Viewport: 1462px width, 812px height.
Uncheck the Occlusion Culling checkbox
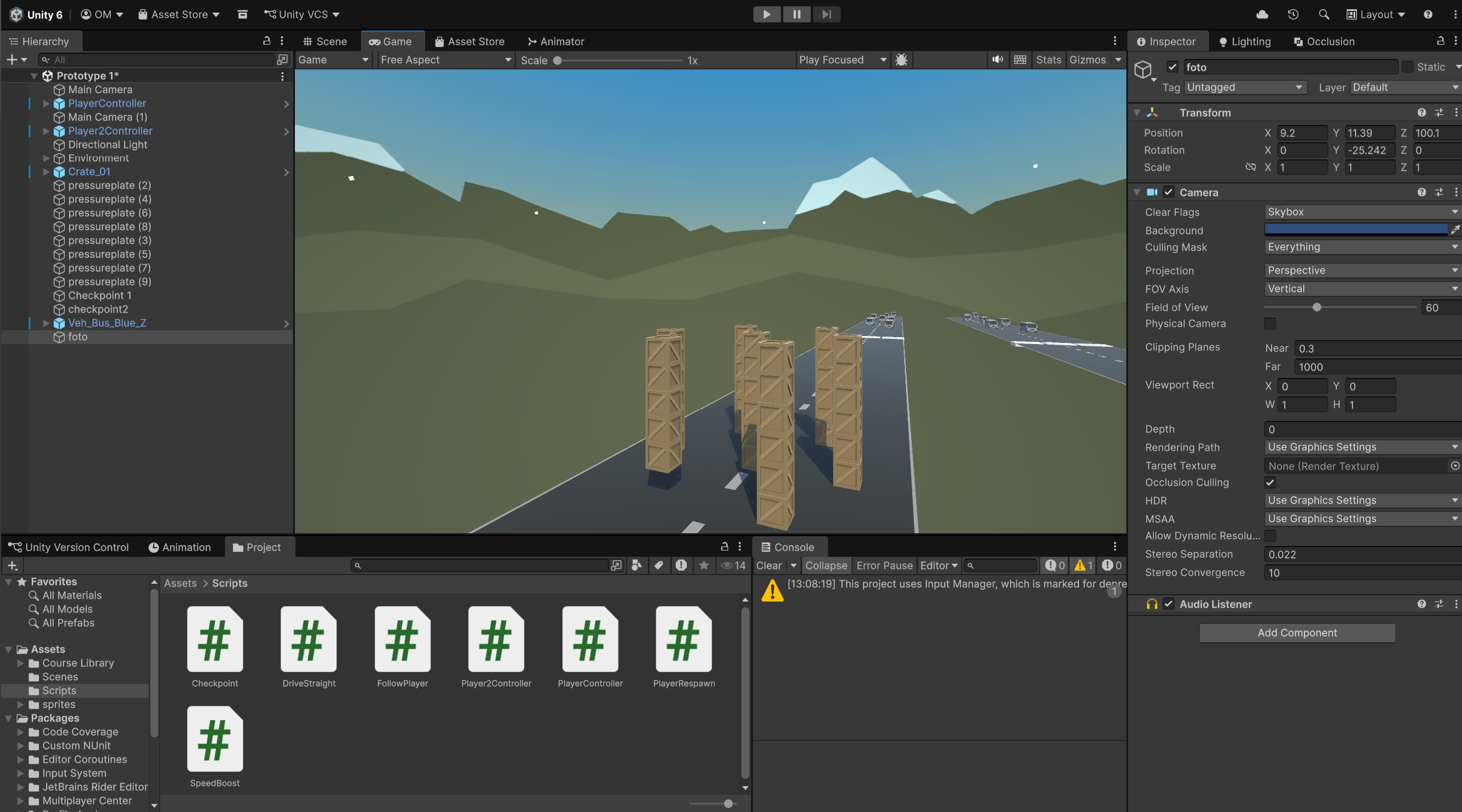coord(1270,483)
